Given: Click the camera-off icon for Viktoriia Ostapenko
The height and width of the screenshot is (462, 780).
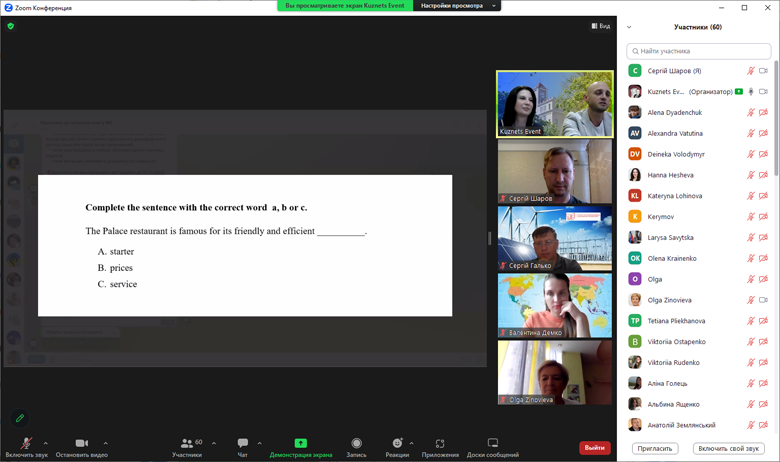Looking at the screenshot, I should (763, 342).
